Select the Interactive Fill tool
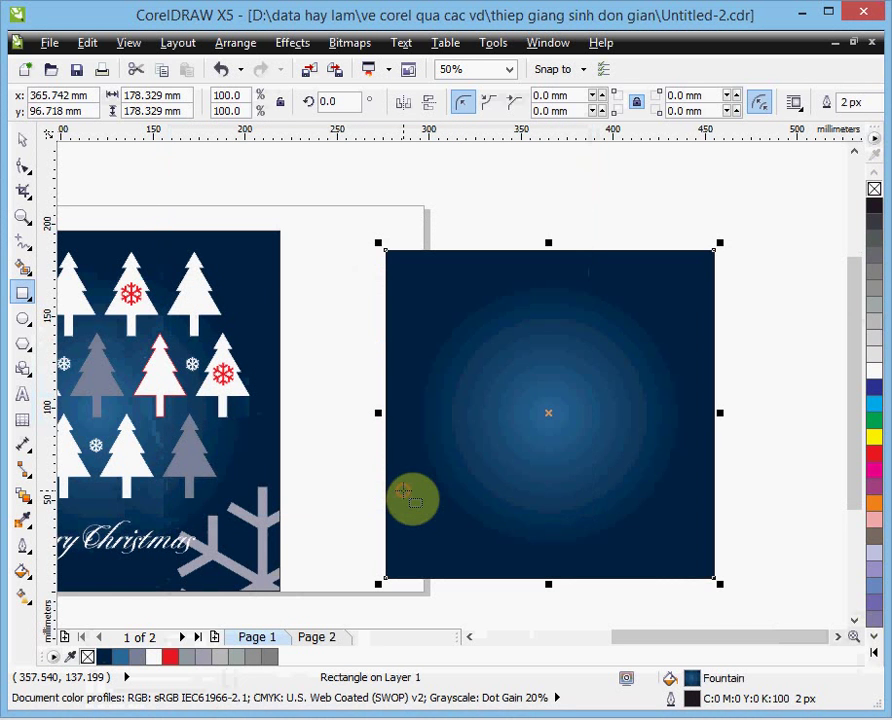Image resolution: width=892 pixels, height=720 pixels. click(22, 597)
